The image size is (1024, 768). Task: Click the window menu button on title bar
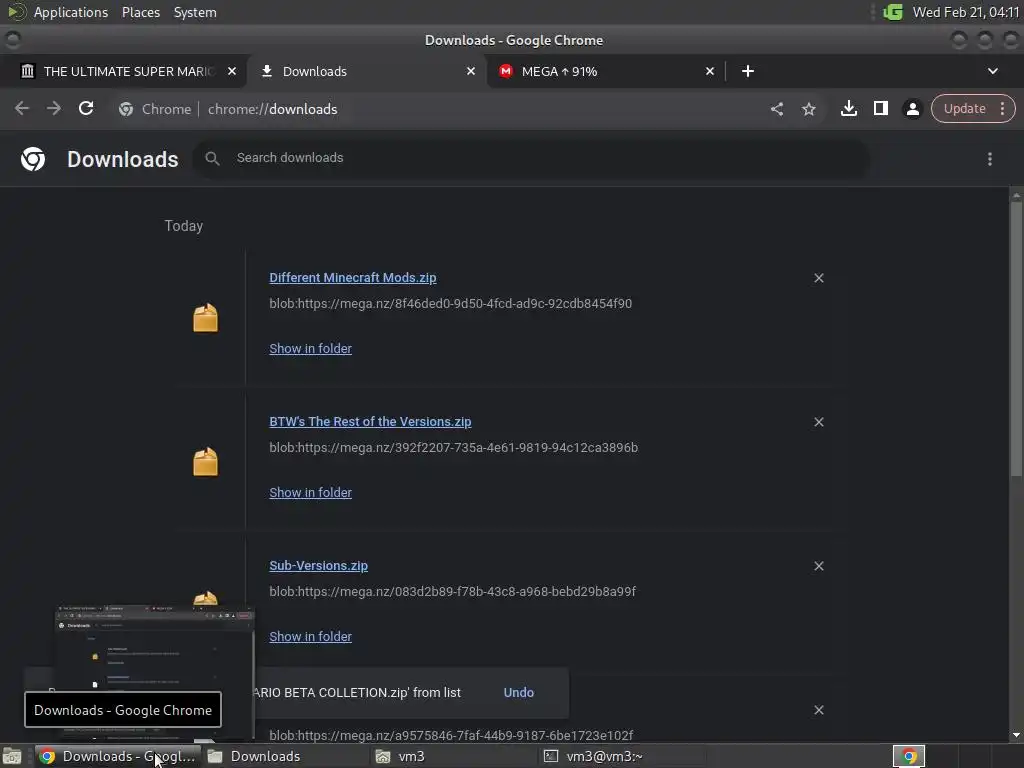12,40
